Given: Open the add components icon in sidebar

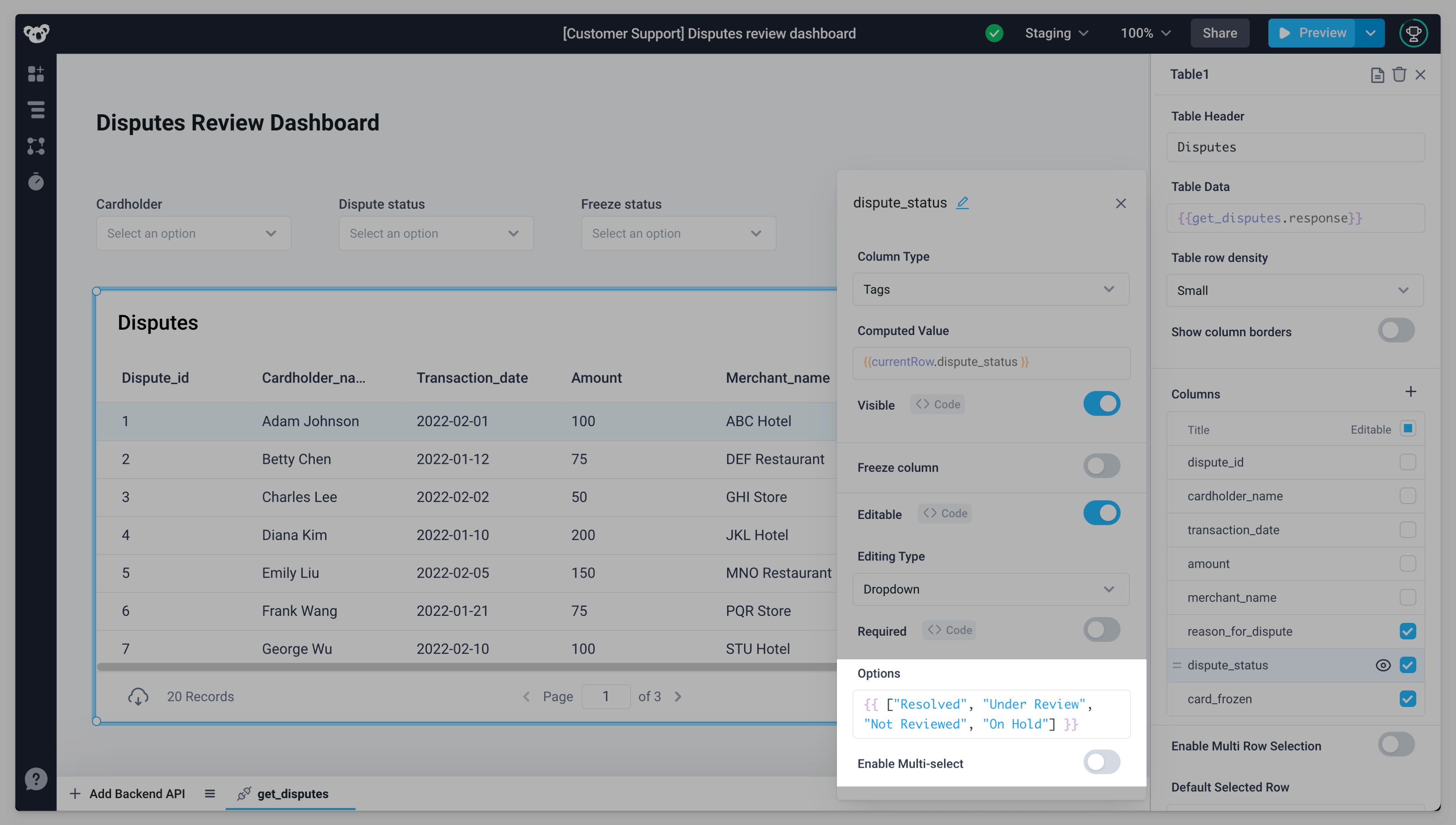Looking at the screenshot, I should pos(36,74).
